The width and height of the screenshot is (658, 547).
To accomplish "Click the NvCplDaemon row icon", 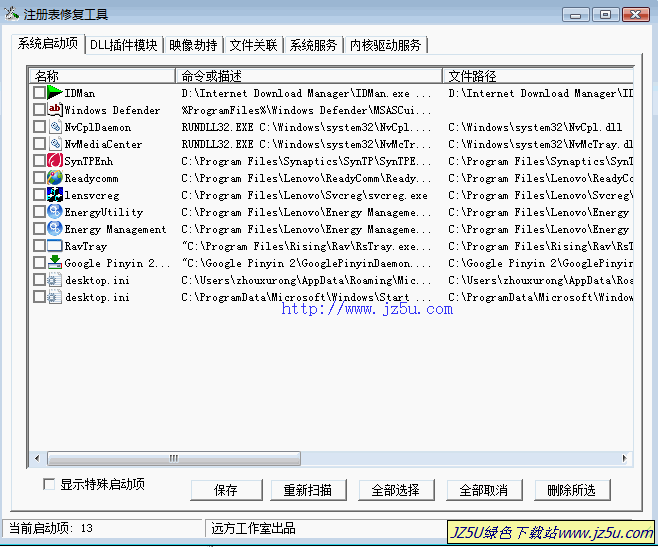I will pyautogui.click(x=55, y=127).
